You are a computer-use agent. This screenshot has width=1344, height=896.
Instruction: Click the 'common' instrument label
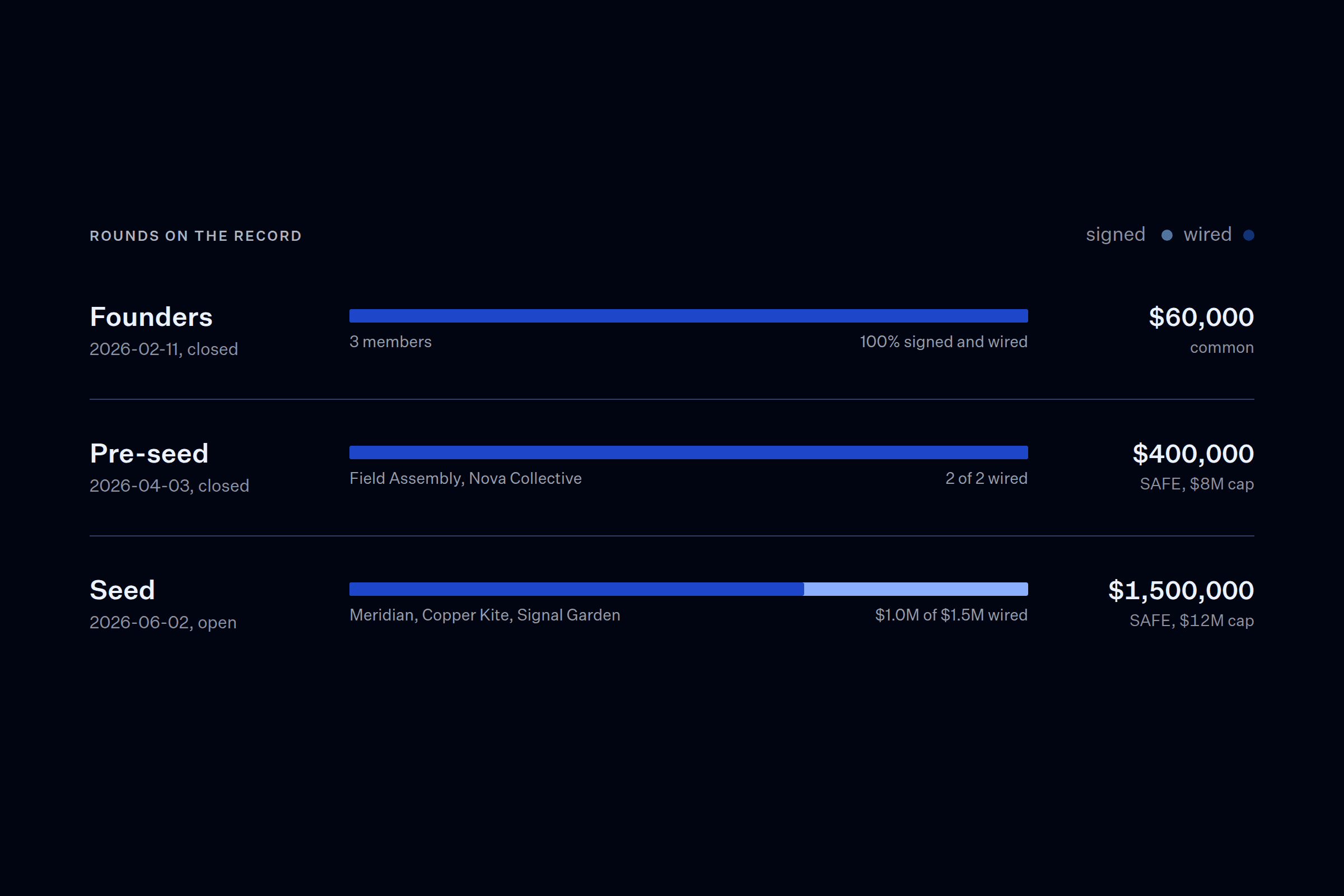1222,347
